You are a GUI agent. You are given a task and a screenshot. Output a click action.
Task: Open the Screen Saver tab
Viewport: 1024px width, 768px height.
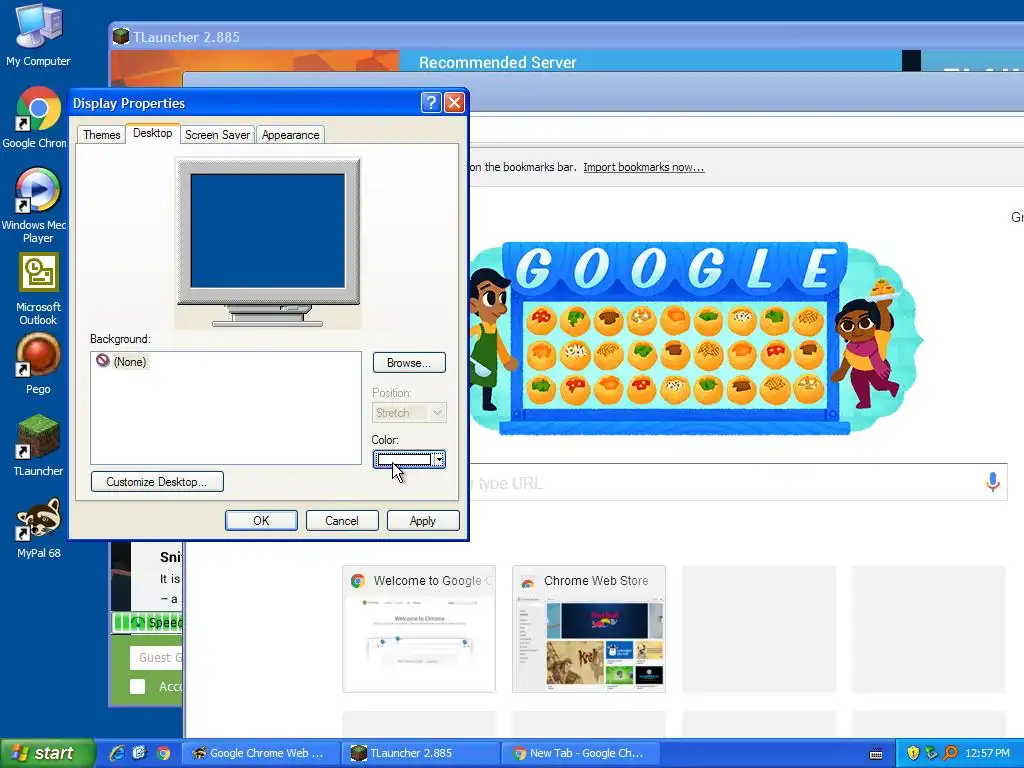[217, 135]
